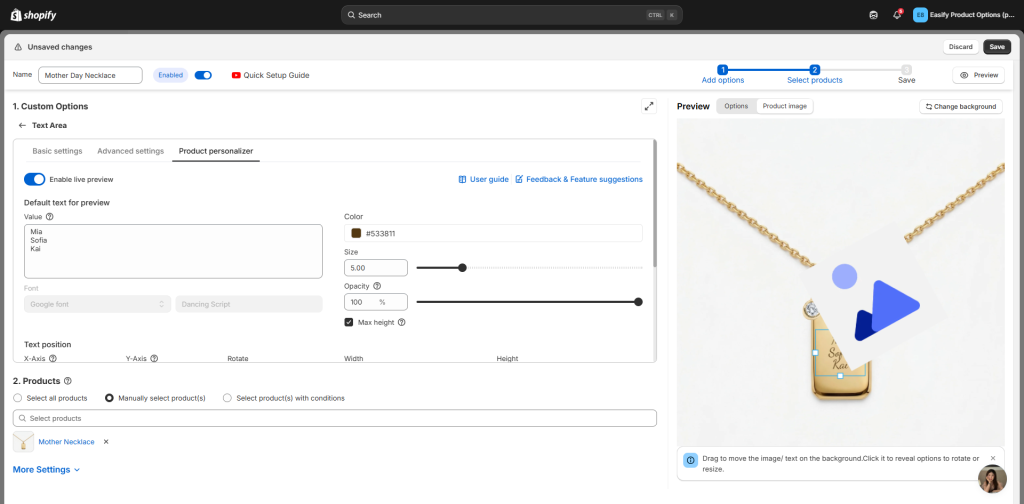Screen dimensions: 1024x504
Task: Uncheck the Max height checkbox
Action: pyautogui.click(x=349, y=322)
